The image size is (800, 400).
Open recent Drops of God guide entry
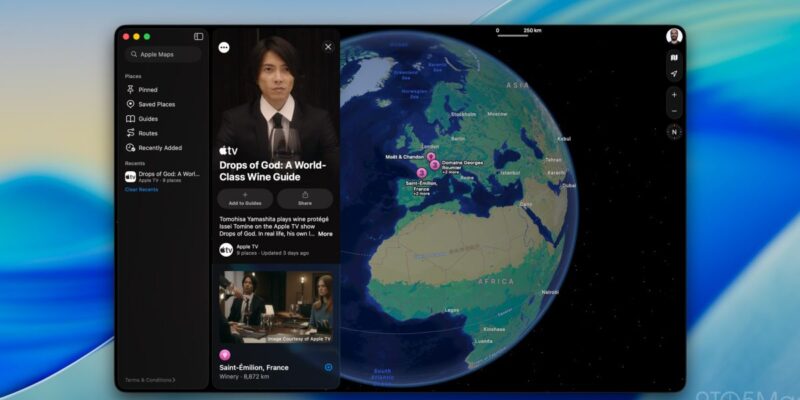pyautogui.click(x=162, y=177)
